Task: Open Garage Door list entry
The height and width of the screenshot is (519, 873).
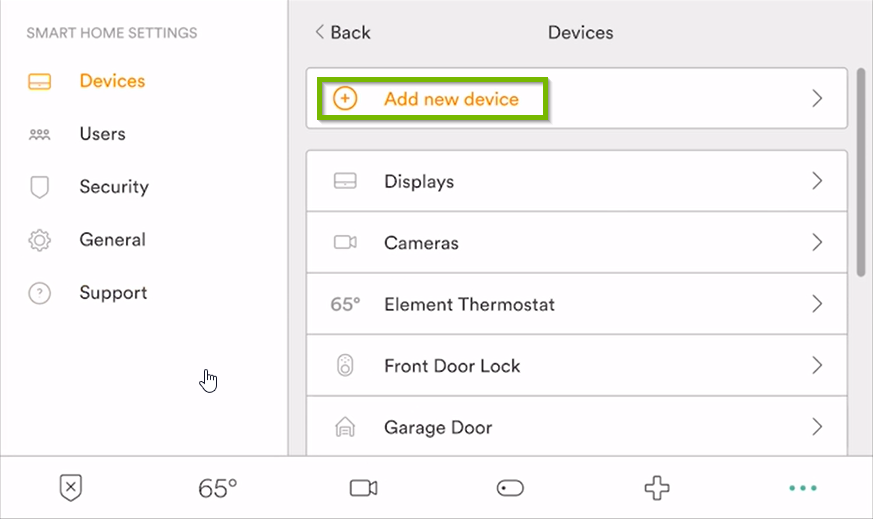Action: coord(577,426)
